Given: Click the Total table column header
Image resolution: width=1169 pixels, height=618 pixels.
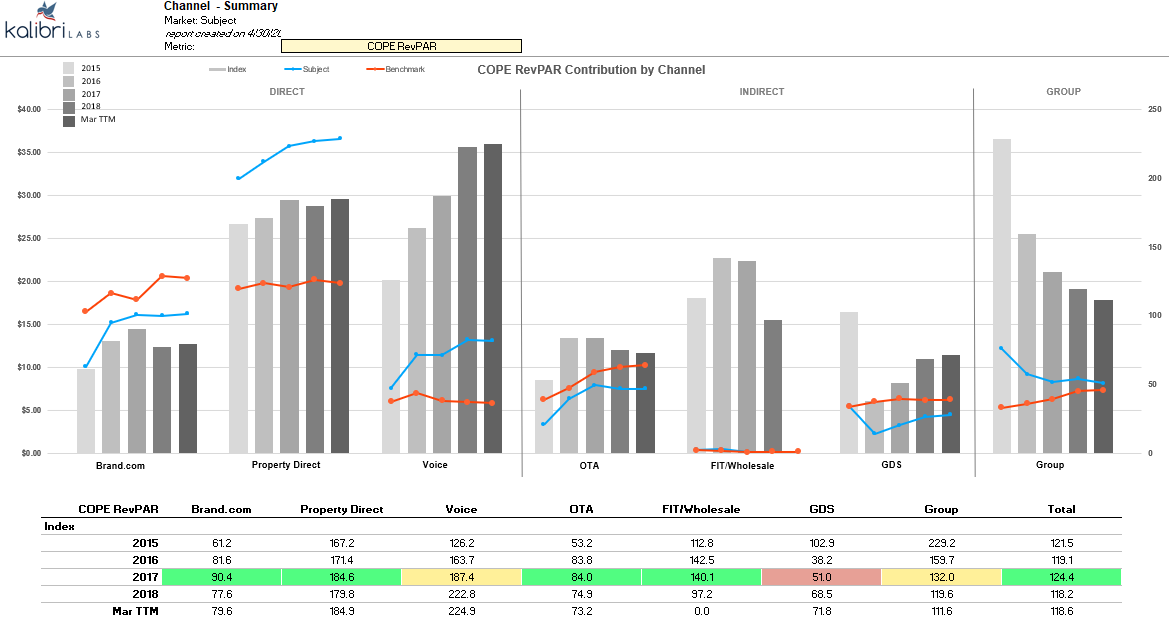Looking at the screenshot, I should (x=1061, y=510).
